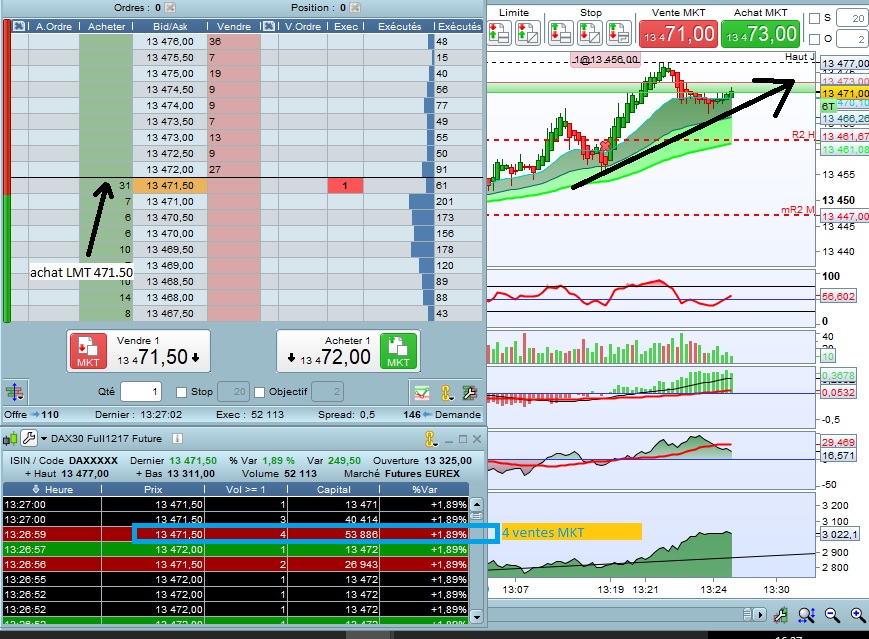Enable the Objectif checkbox
The width and height of the screenshot is (869, 639).
pyautogui.click(x=259, y=392)
